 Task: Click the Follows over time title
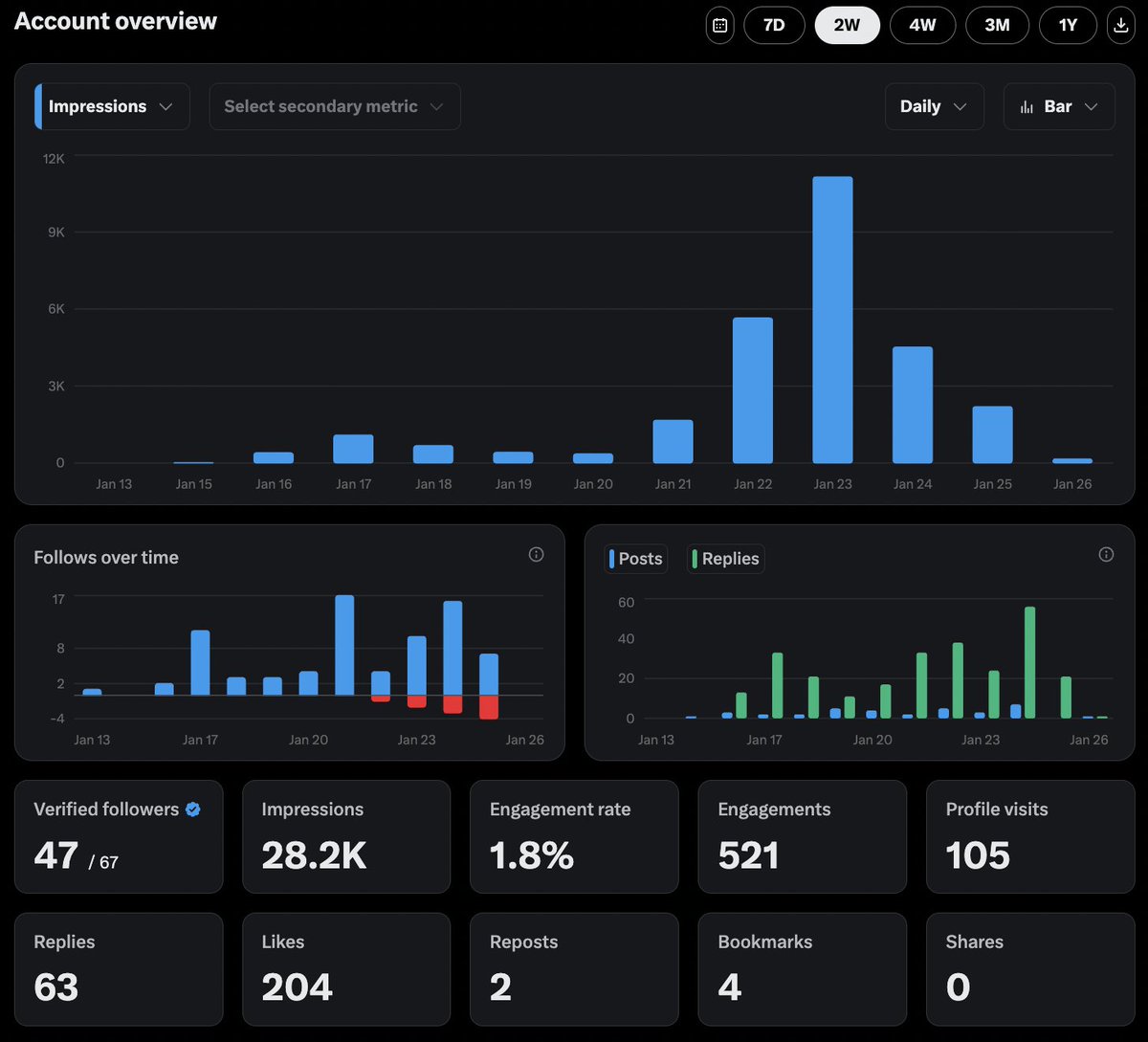[x=106, y=557]
